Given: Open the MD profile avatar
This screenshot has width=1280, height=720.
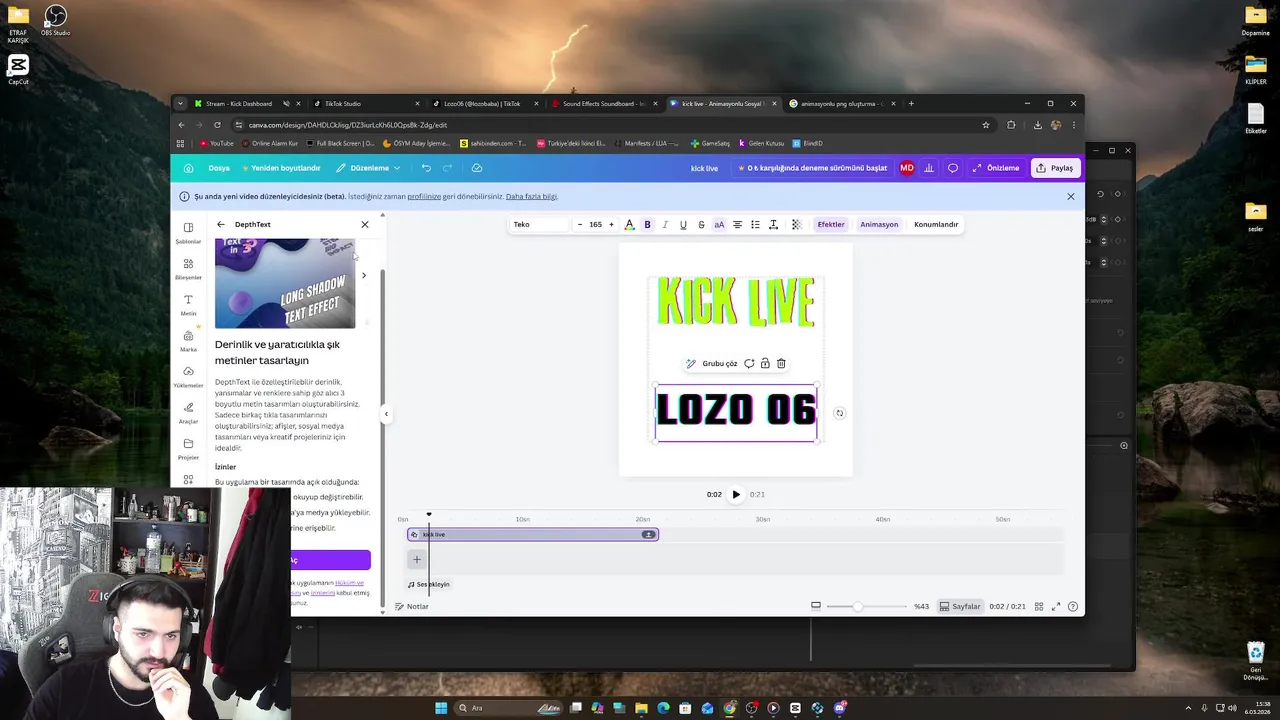Looking at the screenshot, I should [x=907, y=168].
